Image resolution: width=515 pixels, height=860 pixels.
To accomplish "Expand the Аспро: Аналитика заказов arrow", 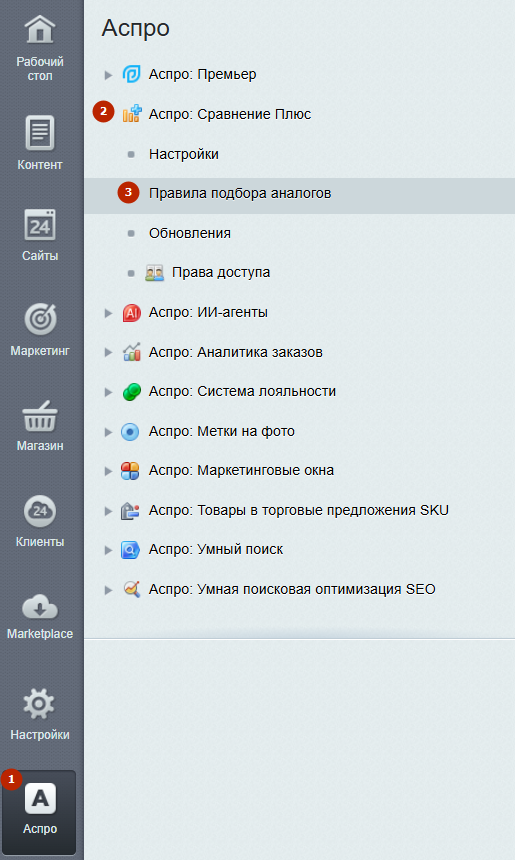I will pyautogui.click(x=109, y=352).
